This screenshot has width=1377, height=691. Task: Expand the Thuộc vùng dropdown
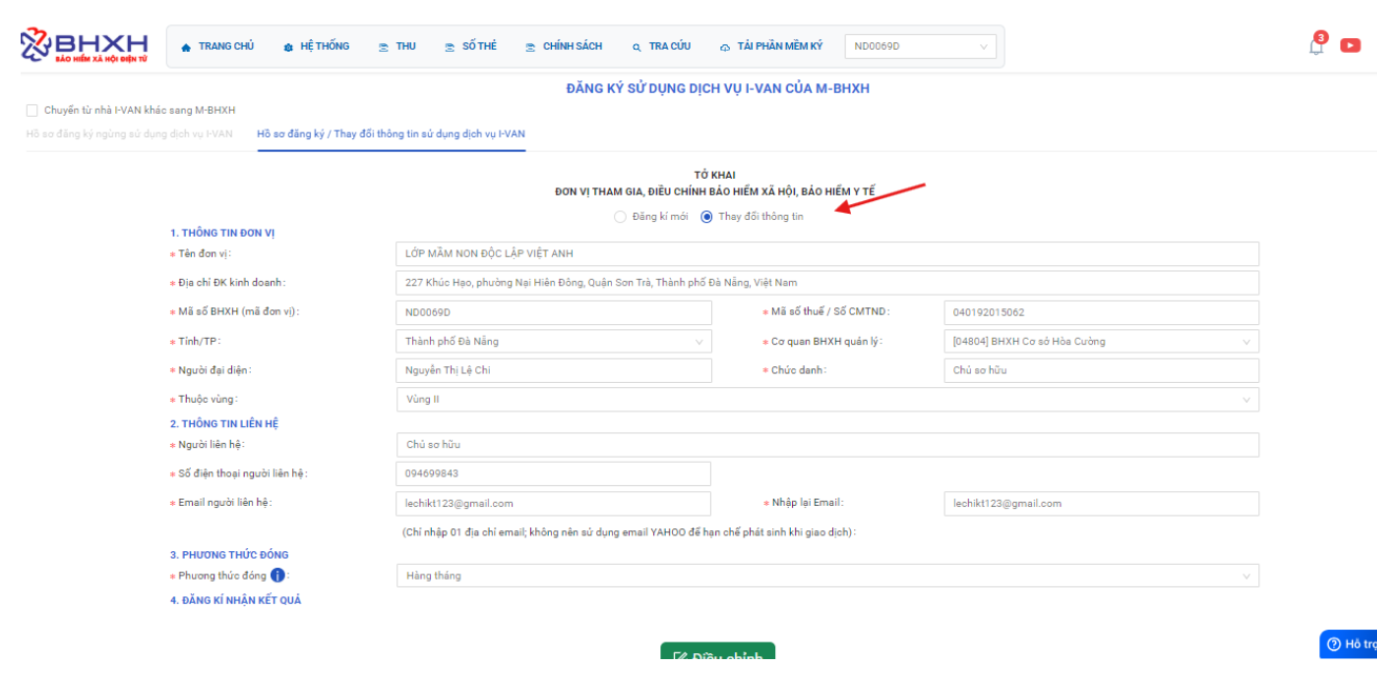[826, 400]
